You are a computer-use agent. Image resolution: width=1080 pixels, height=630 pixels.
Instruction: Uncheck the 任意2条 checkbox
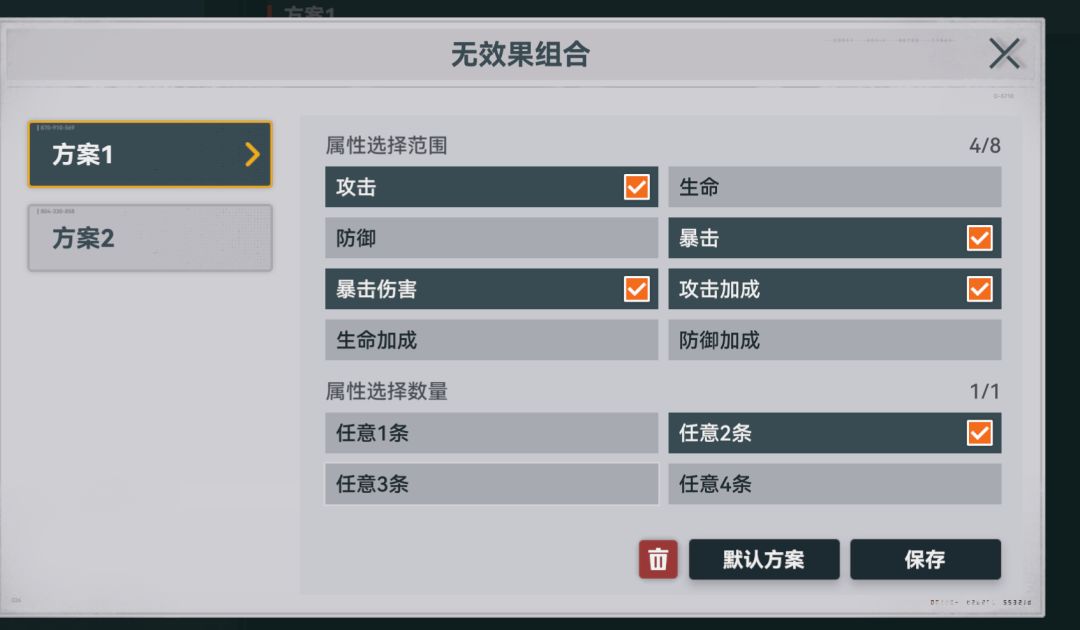point(979,433)
